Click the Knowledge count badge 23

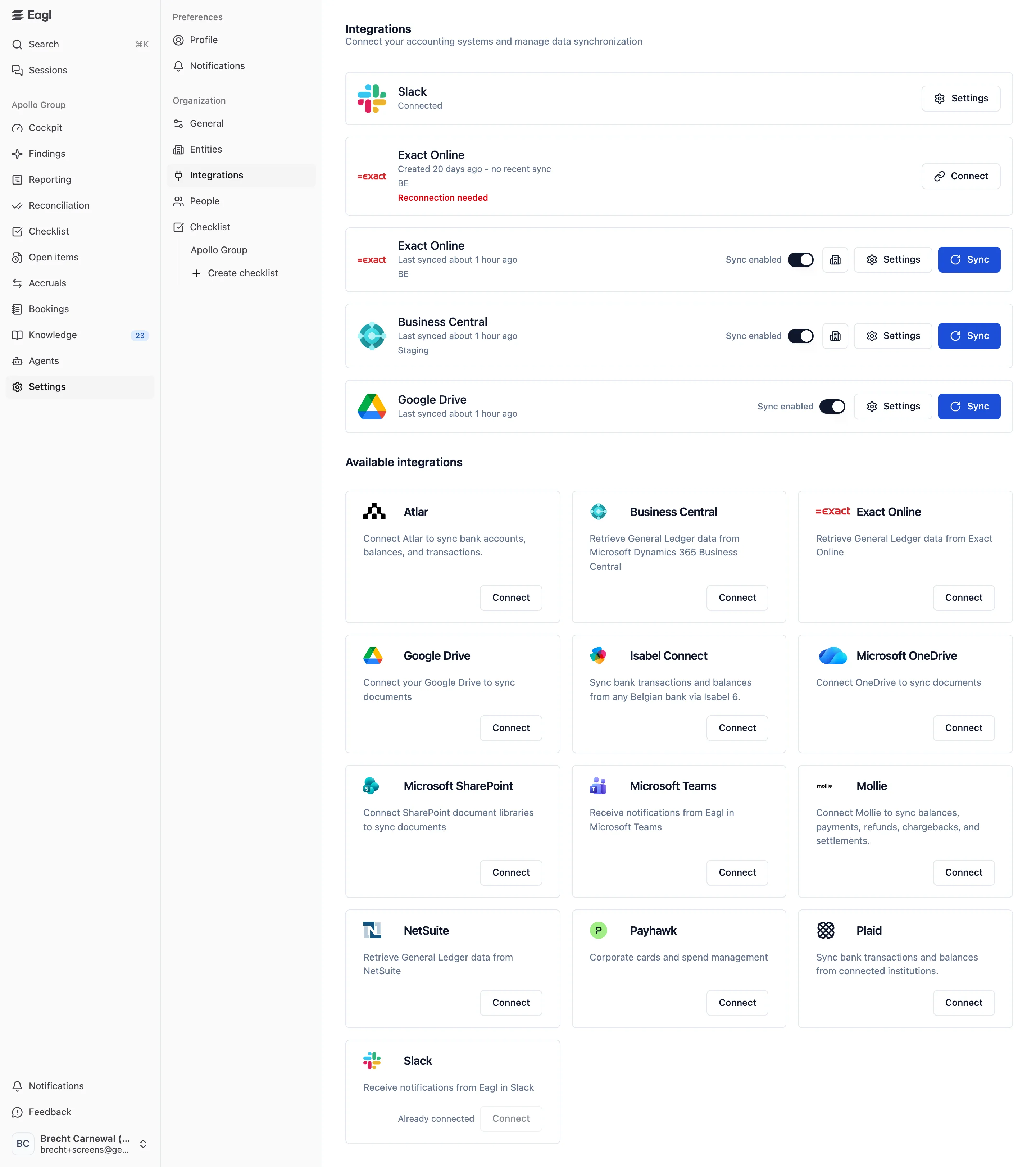pos(140,336)
